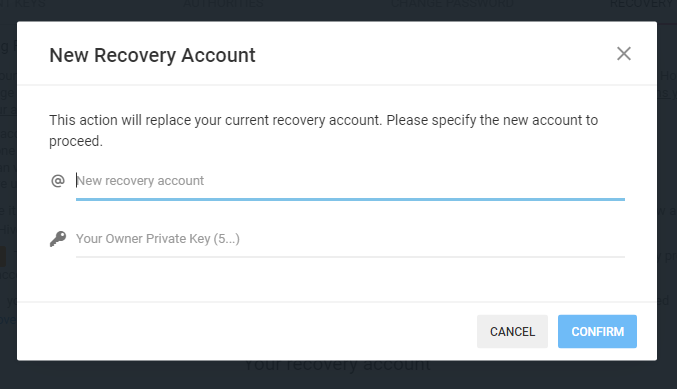
Task: Select the Your Owner Private Key field
Action: 350,238
